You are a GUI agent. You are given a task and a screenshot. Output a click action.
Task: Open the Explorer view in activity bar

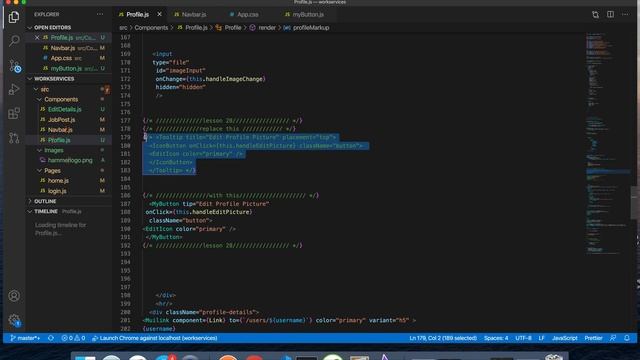point(14,17)
